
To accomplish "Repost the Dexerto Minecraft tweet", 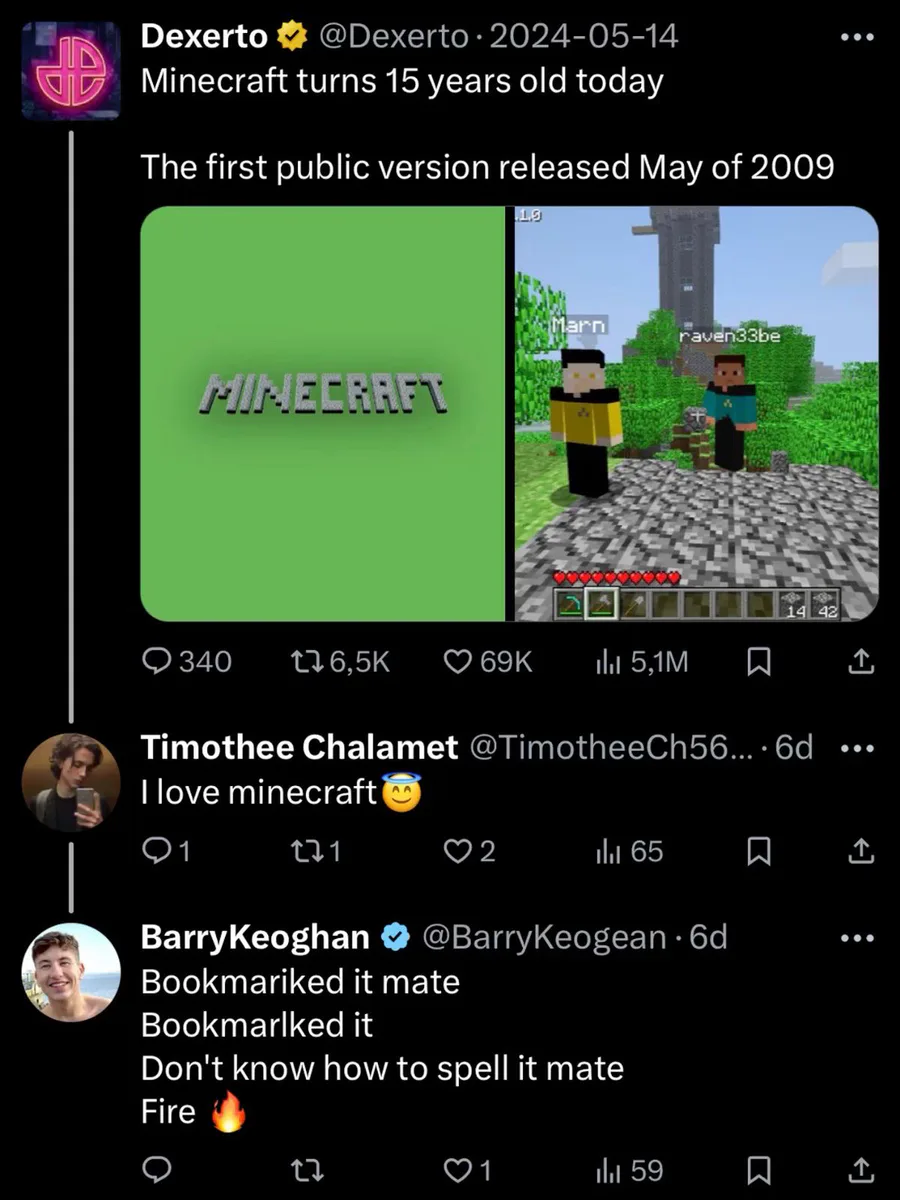I will click(303, 661).
